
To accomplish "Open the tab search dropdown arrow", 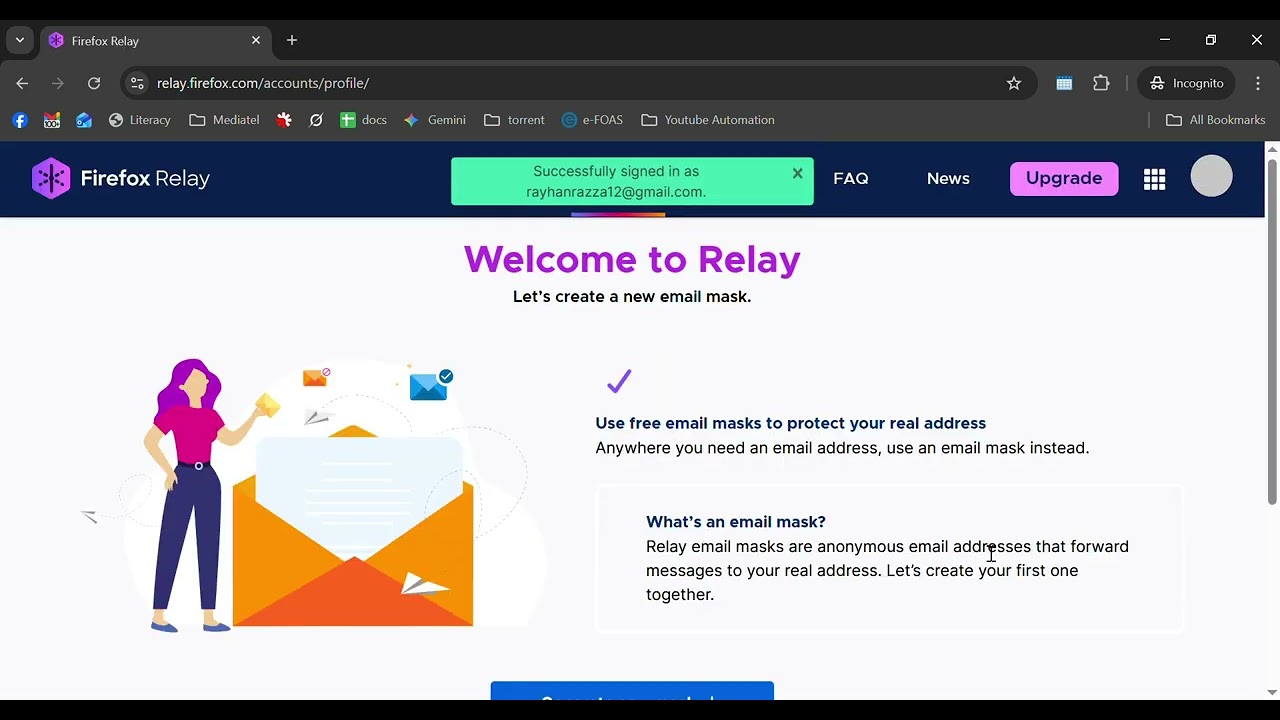I will point(20,40).
